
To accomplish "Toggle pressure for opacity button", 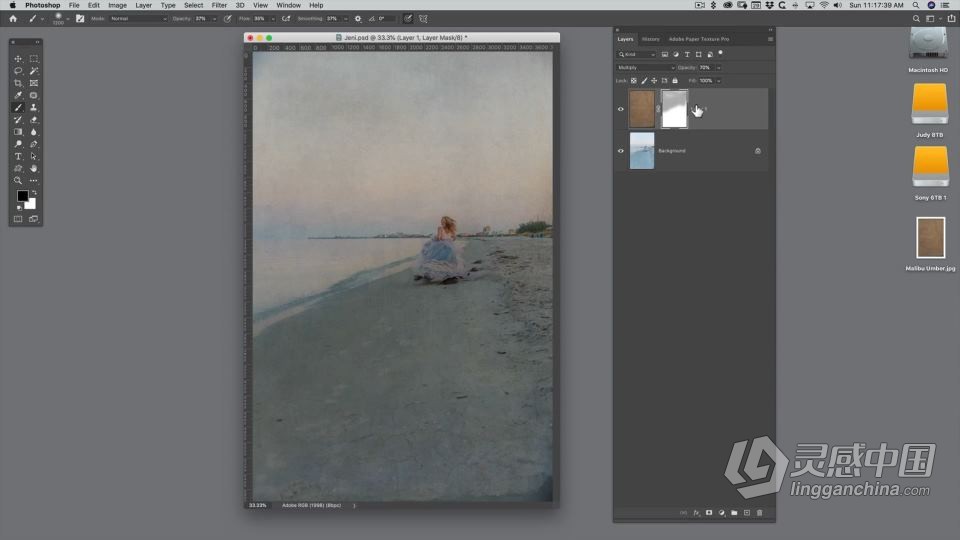I will pyautogui.click(x=228, y=18).
